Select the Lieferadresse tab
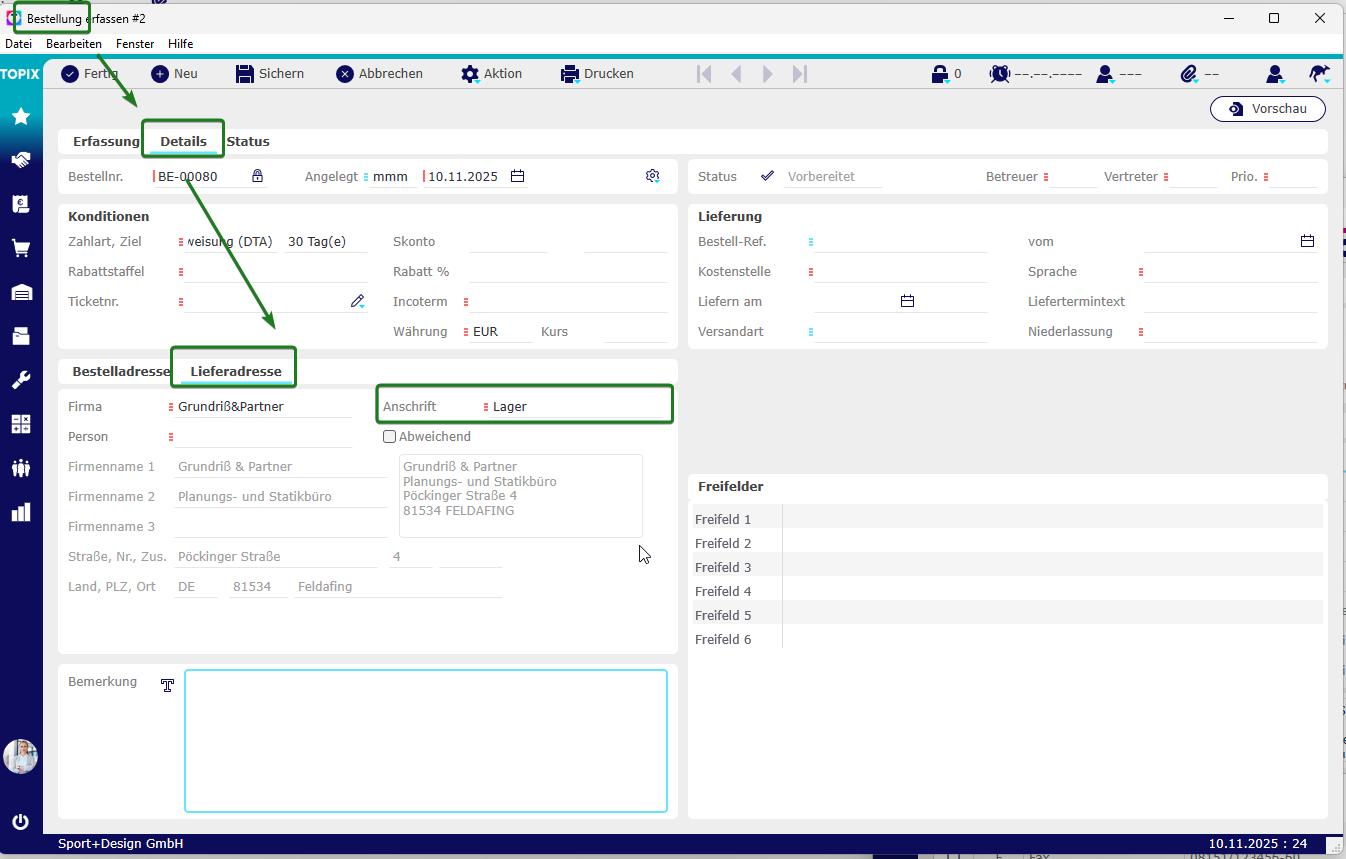 (x=236, y=372)
